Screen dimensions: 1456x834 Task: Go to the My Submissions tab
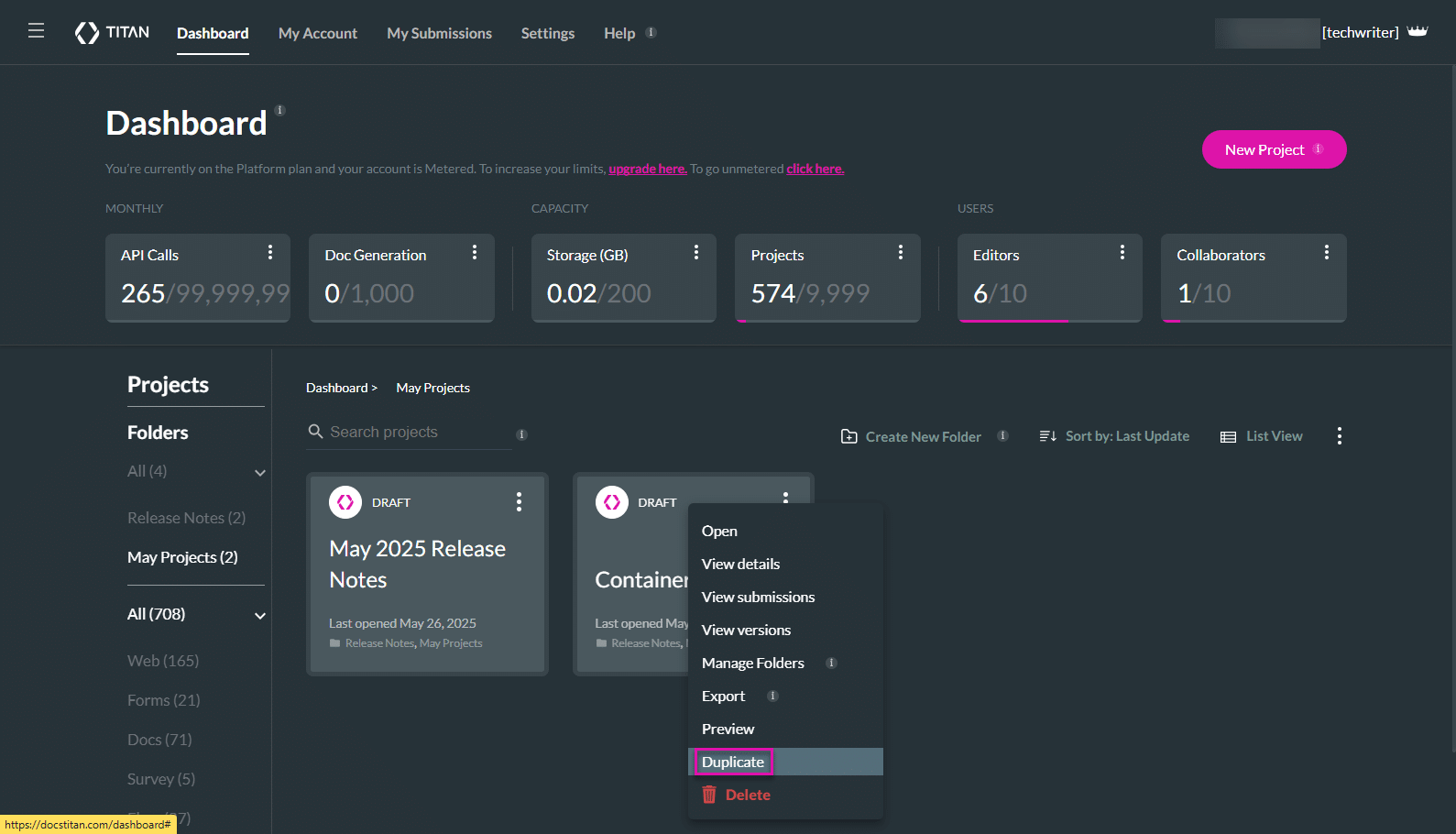point(439,33)
